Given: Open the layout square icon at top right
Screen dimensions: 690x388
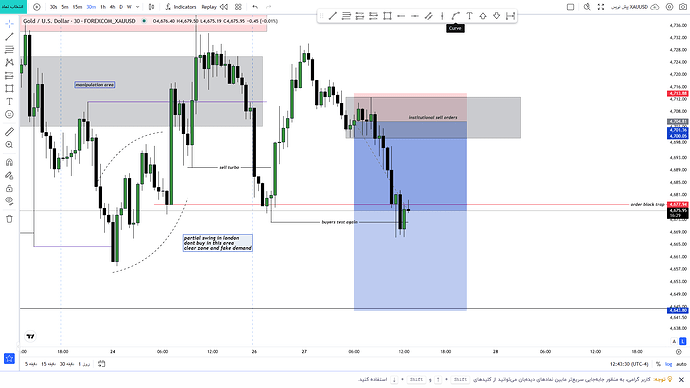Looking at the screenshot, I should (x=570, y=7).
